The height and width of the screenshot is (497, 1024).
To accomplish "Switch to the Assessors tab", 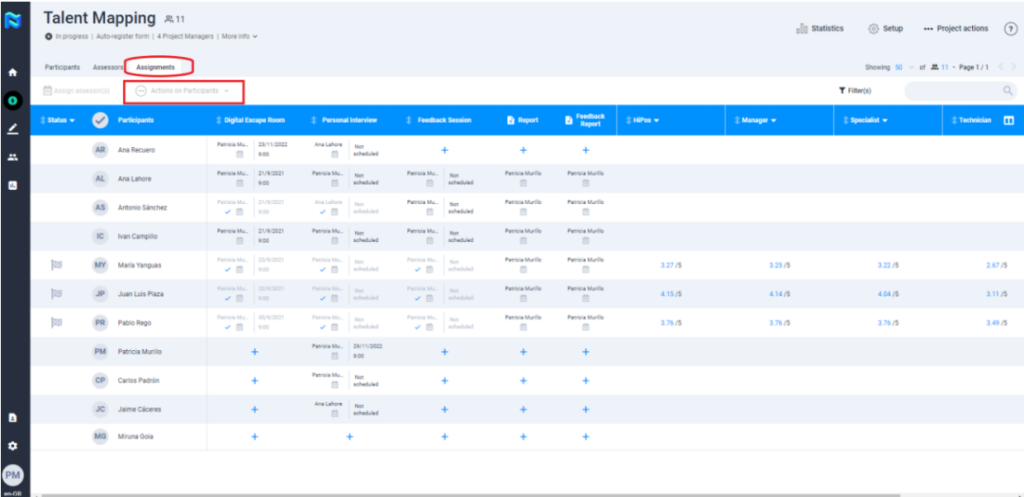I will [108, 68].
